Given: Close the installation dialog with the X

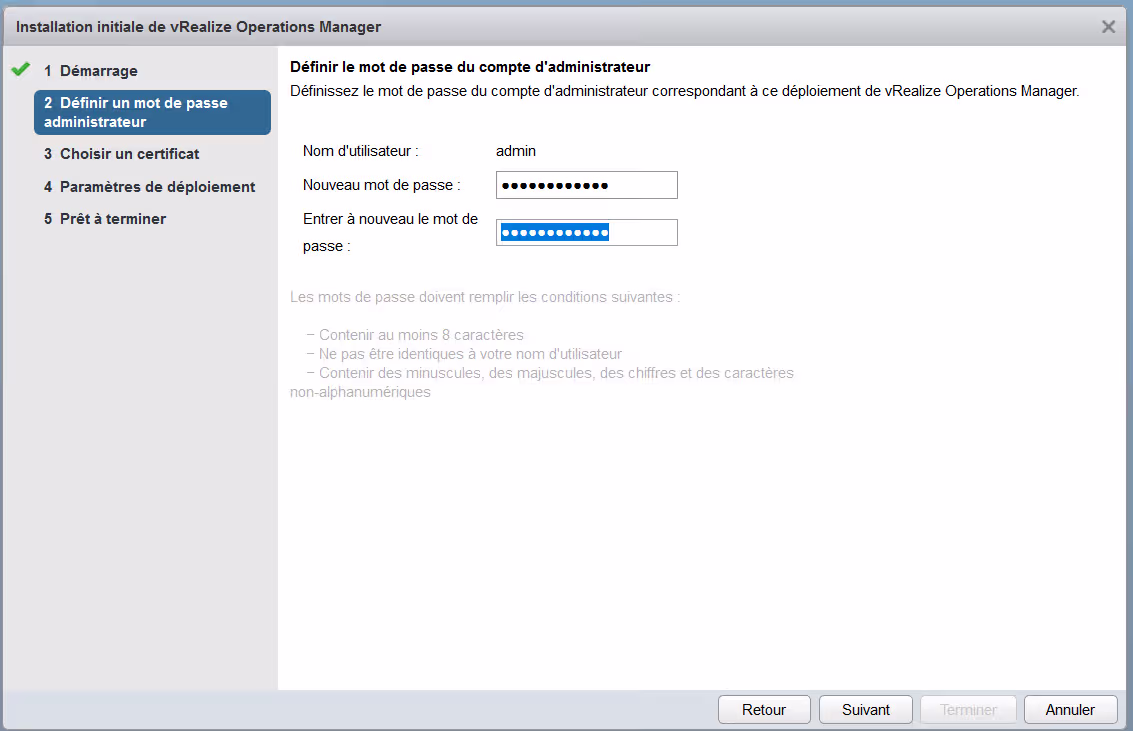Looking at the screenshot, I should (1108, 27).
